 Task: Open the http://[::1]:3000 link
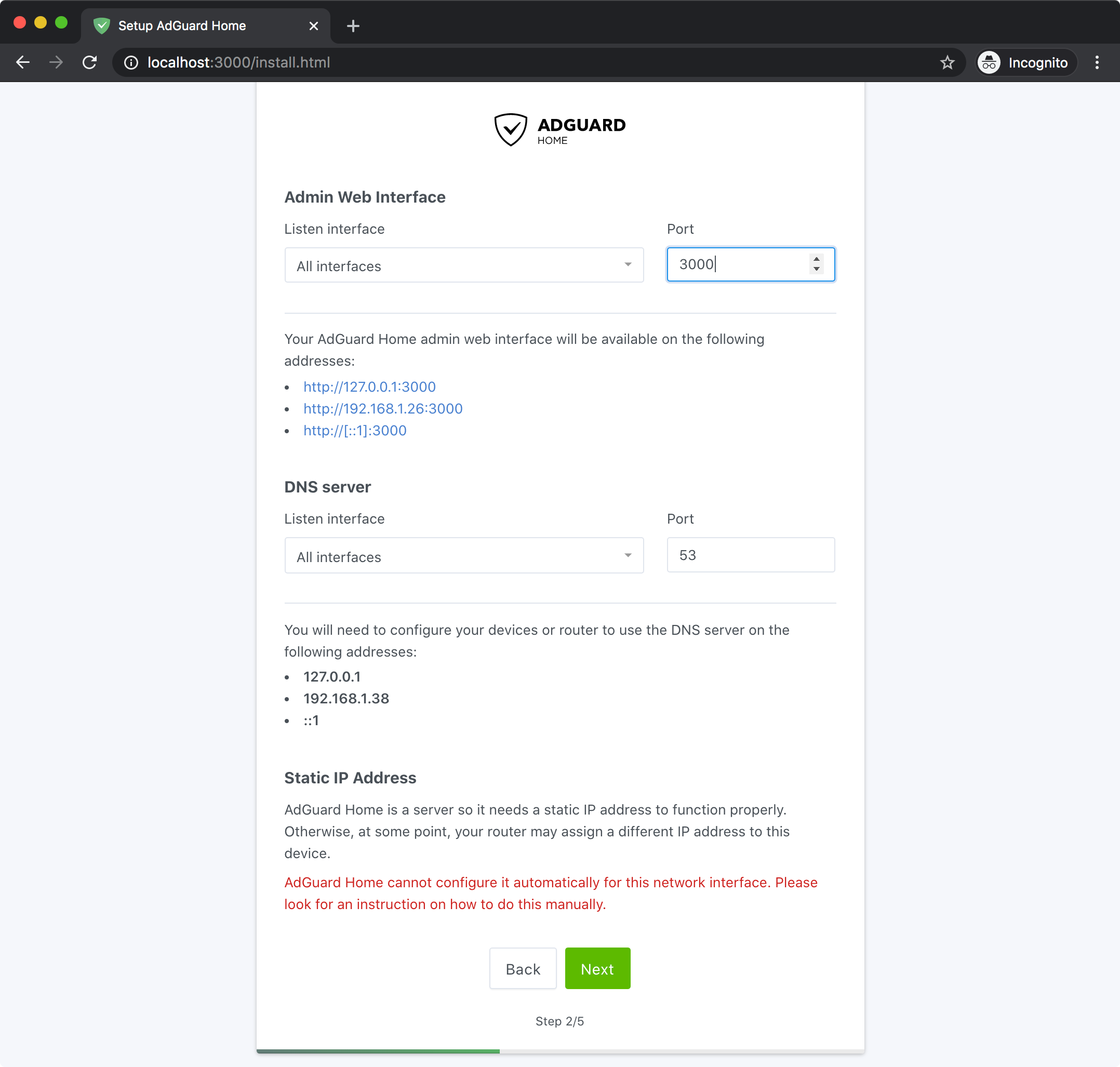click(x=355, y=431)
